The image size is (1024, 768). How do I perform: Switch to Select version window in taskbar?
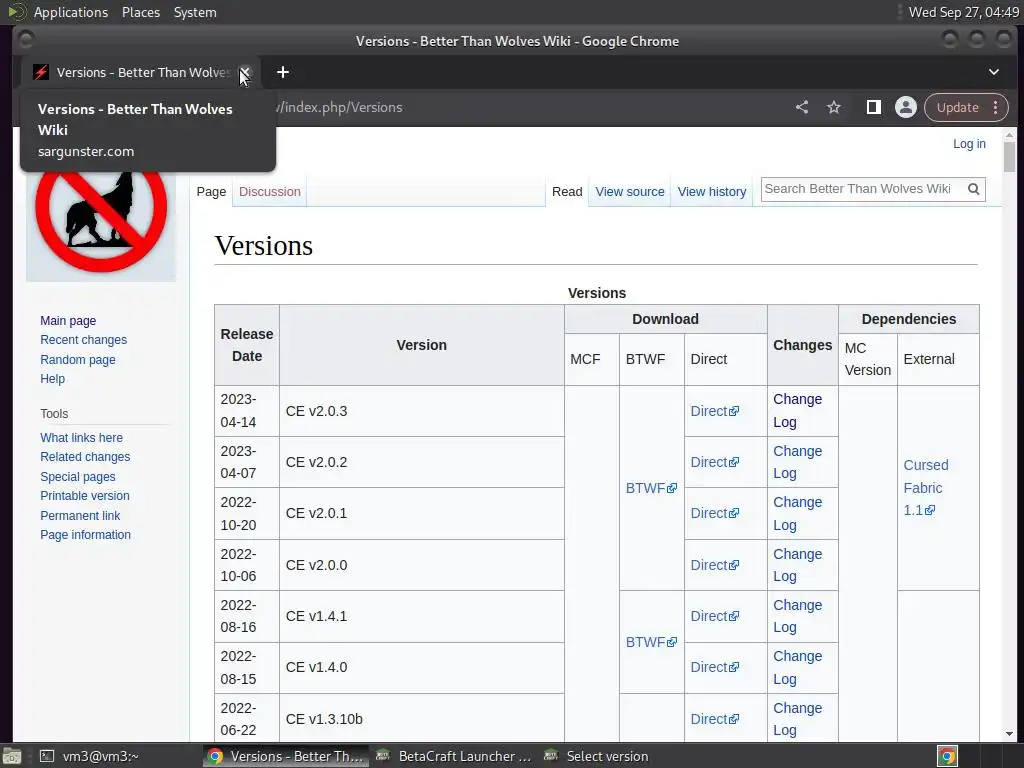(596, 756)
